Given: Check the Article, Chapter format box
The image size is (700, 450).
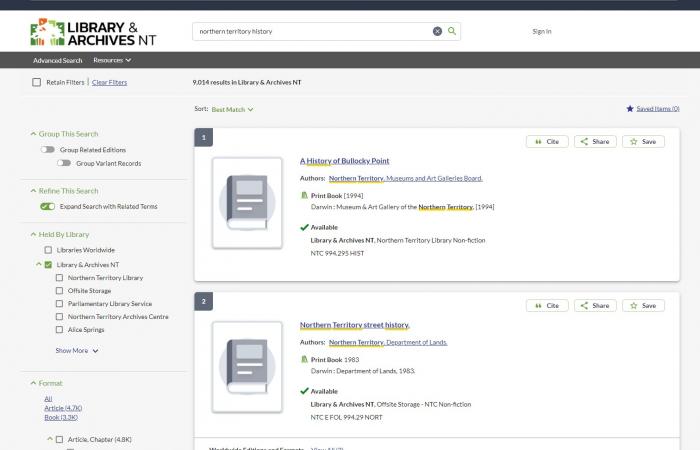Looking at the screenshot, I should click(x=59, y=439).
